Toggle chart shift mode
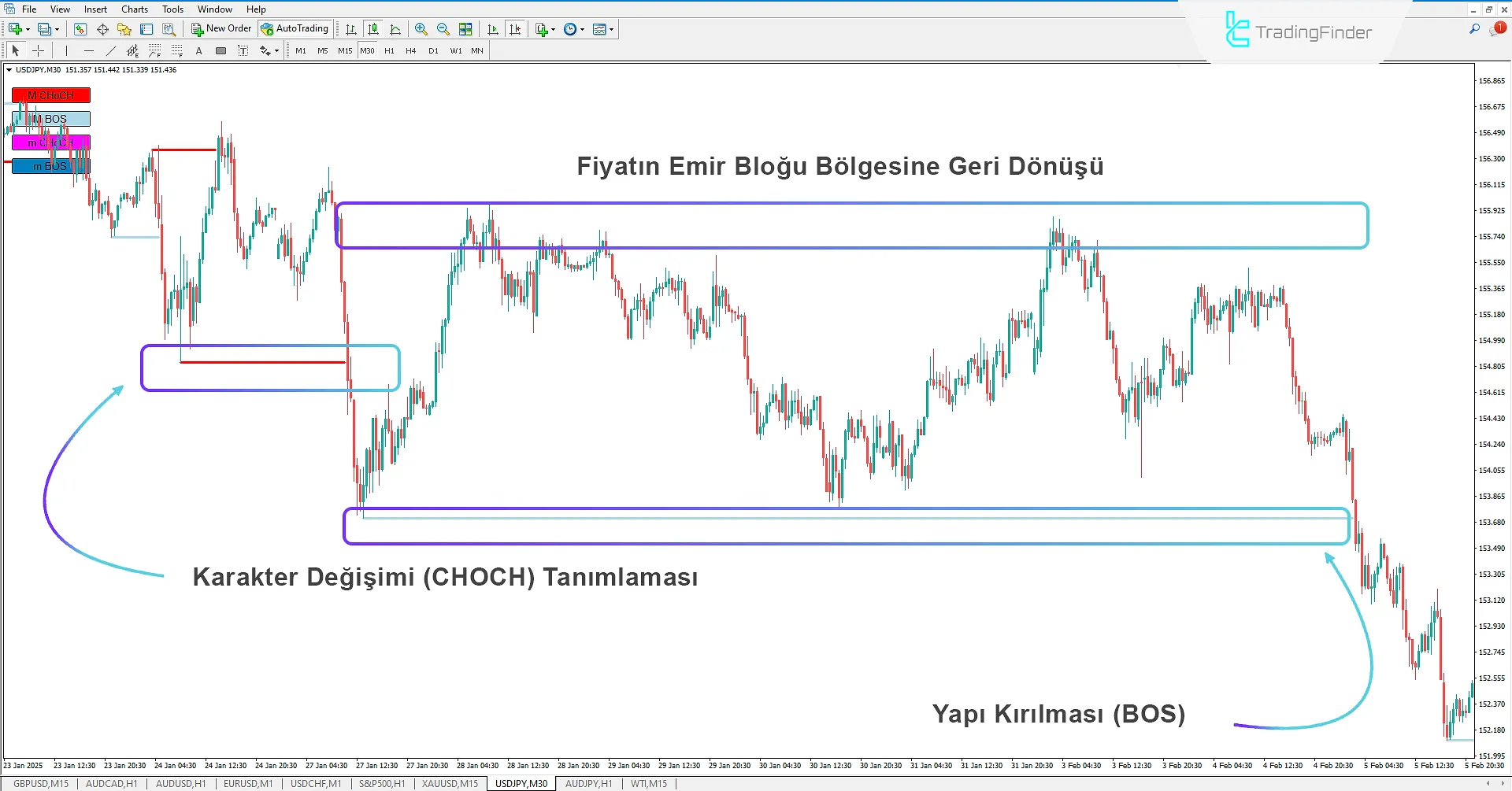The width and height of the screenshot is (1512, 791). pos(514,29)
